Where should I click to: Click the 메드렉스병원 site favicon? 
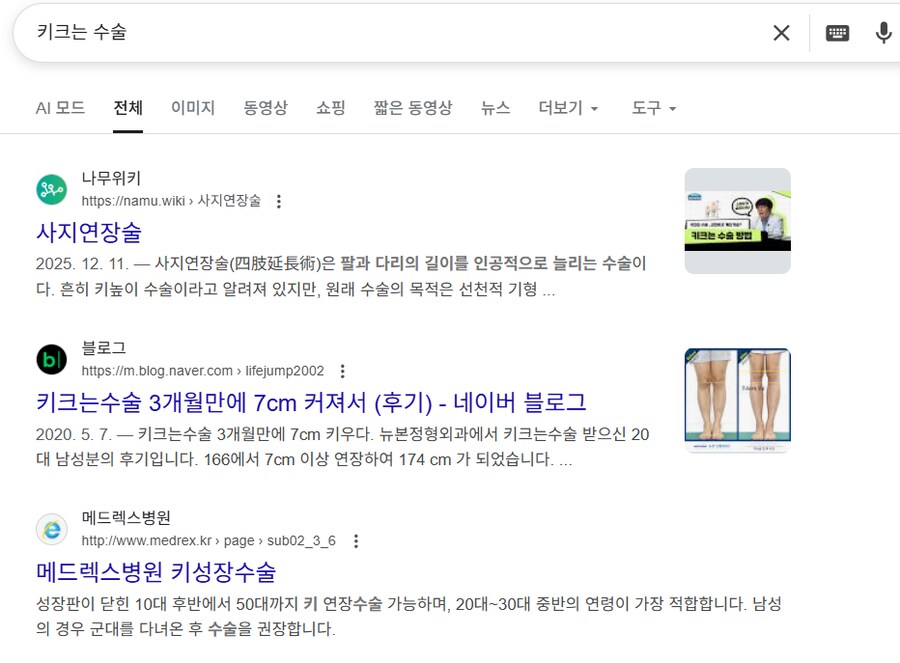(52, 528)
